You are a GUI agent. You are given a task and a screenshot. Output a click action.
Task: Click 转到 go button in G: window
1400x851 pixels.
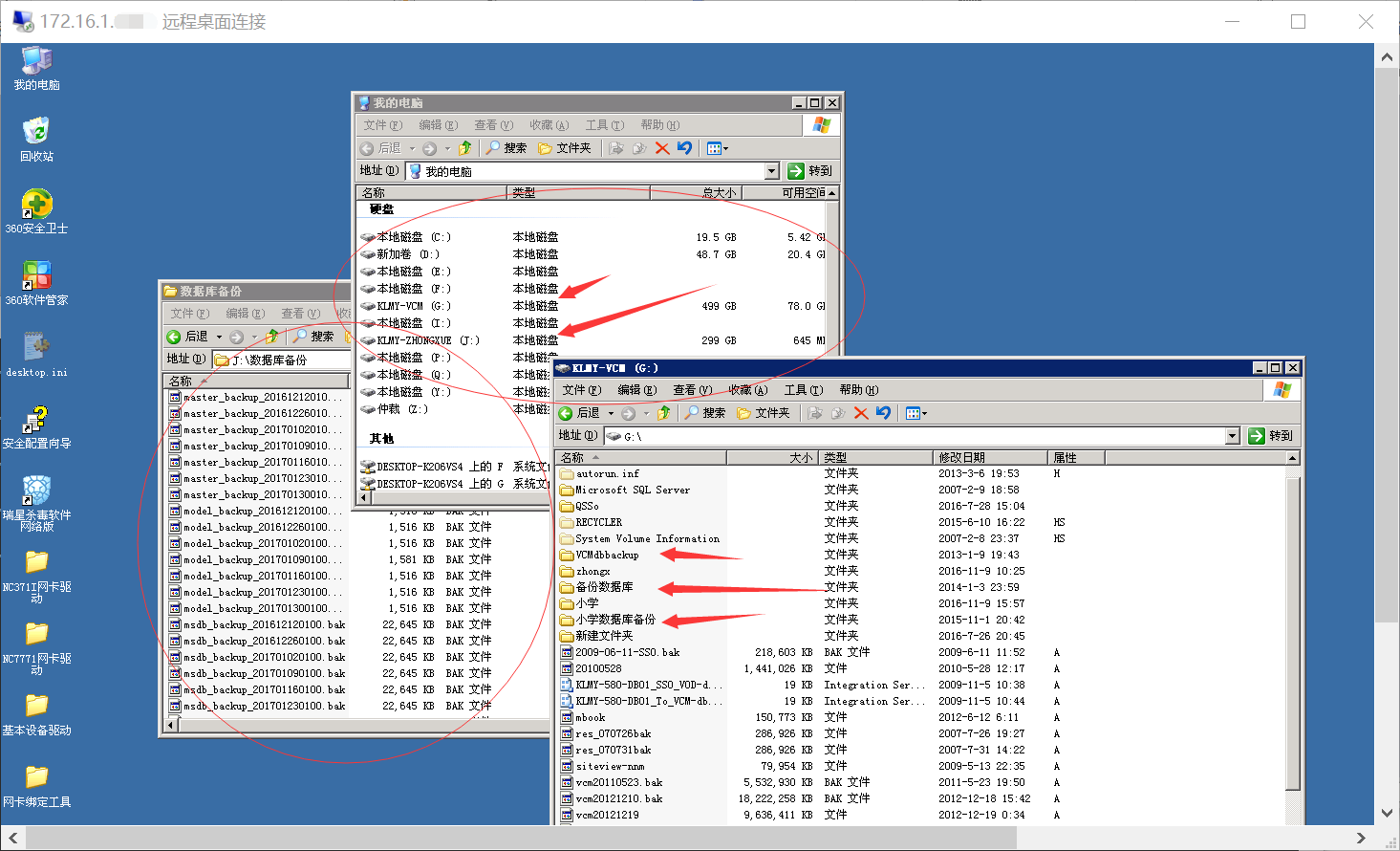(x=1270, y=436)
